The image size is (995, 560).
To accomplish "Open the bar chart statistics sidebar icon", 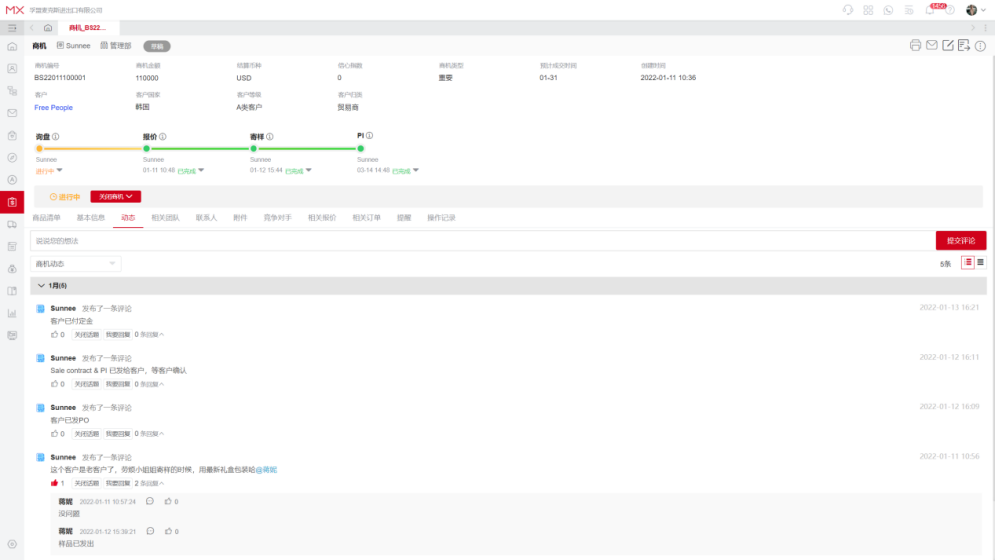I will (12, 313).
